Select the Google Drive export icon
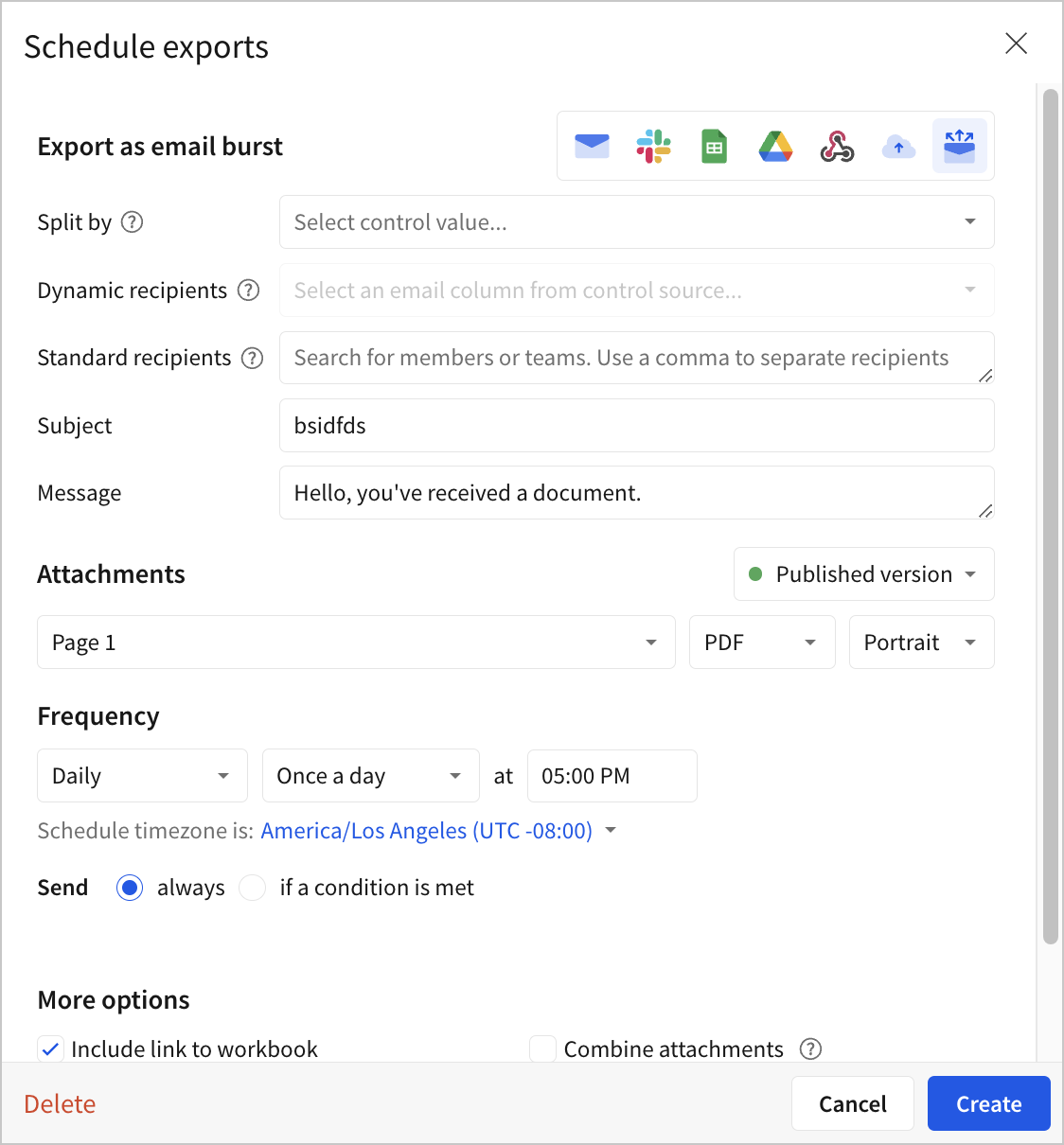 [x=775, y=147]
